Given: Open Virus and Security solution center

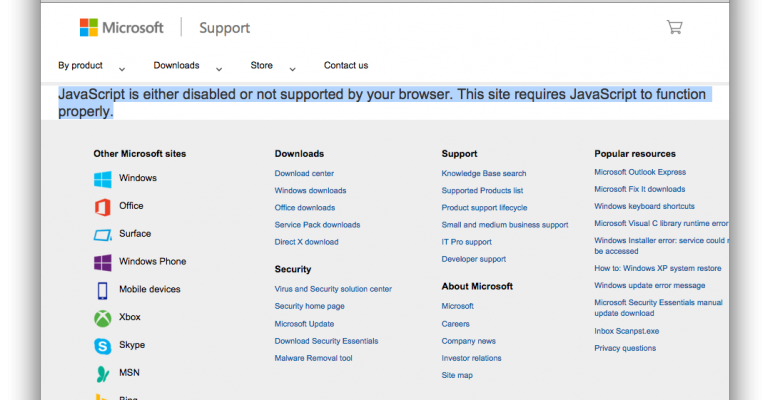Looking at the screenshot, I should [333, 289].
